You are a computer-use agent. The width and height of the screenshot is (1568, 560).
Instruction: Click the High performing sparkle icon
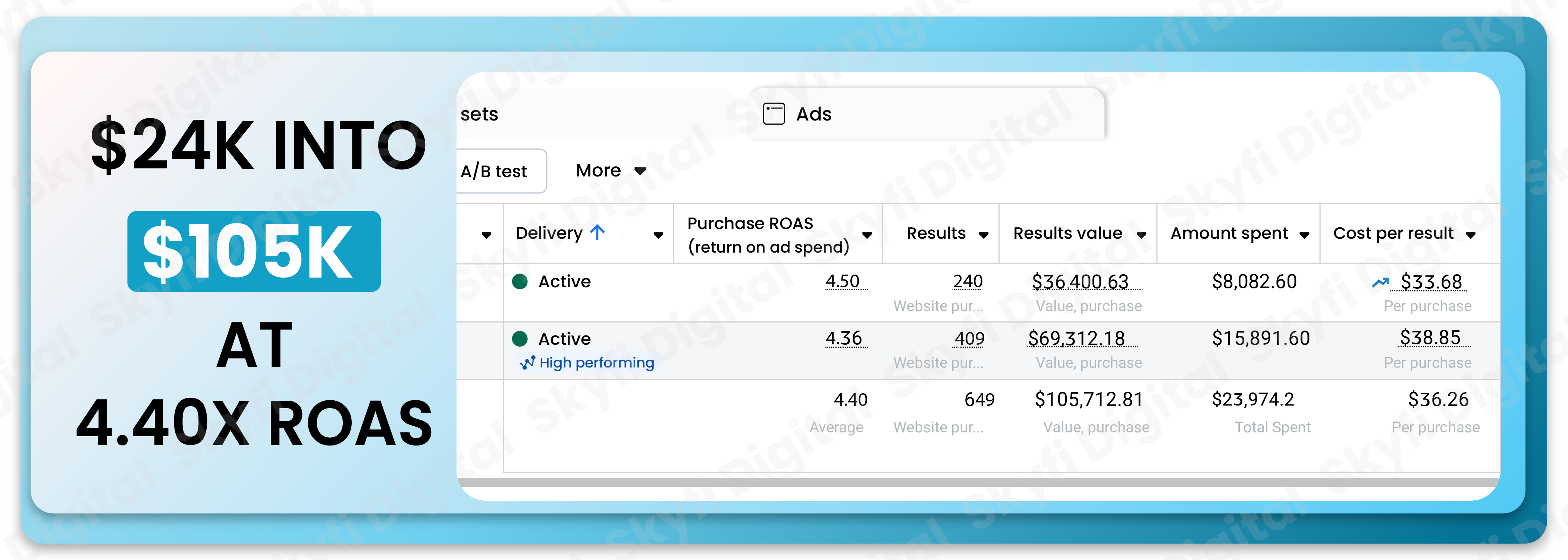pyautogui.click(x=527, y=363)
